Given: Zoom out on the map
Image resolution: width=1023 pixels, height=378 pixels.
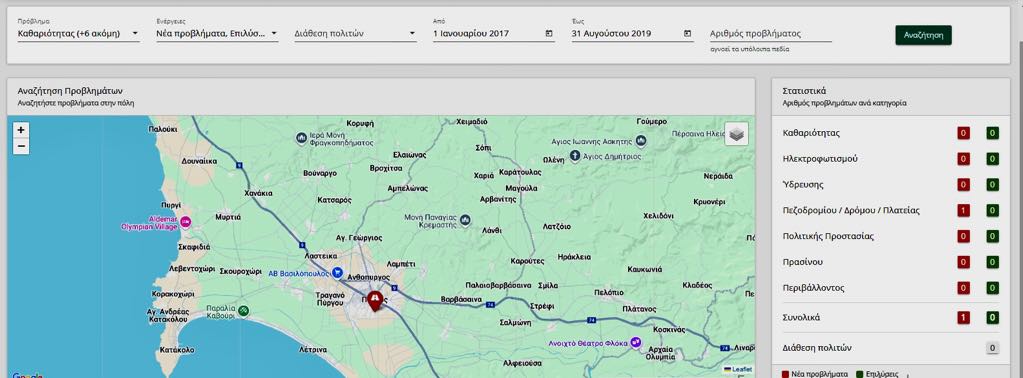Looking at the screenshot, I should click(x=21, y=146).
